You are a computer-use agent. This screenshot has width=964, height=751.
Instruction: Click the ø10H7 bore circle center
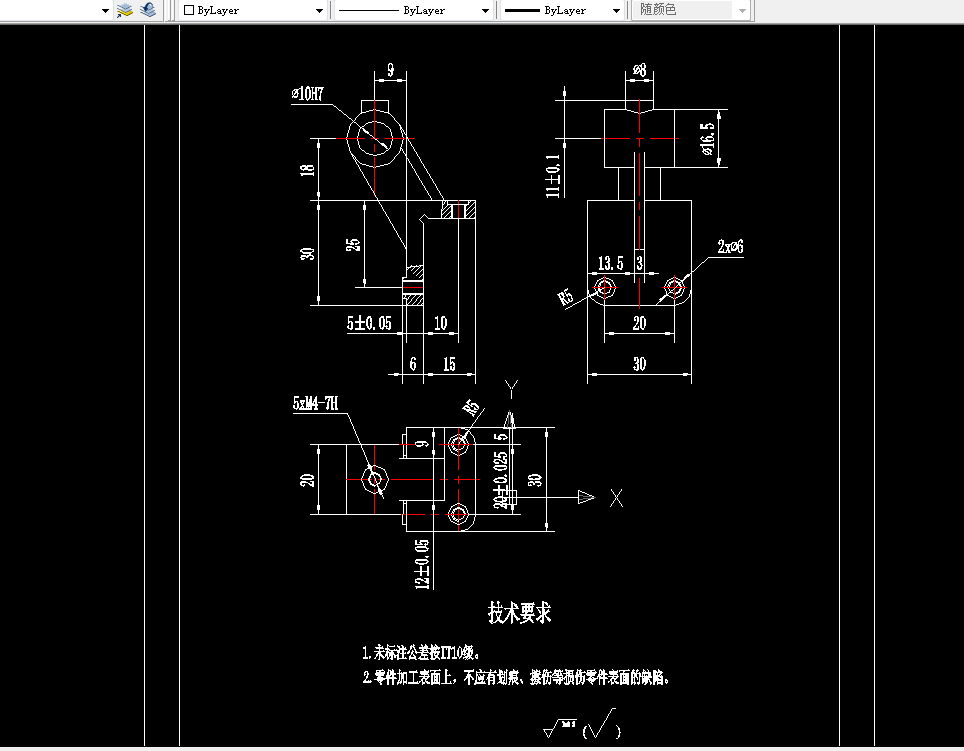pyautogui.click(x=374, y=138)
